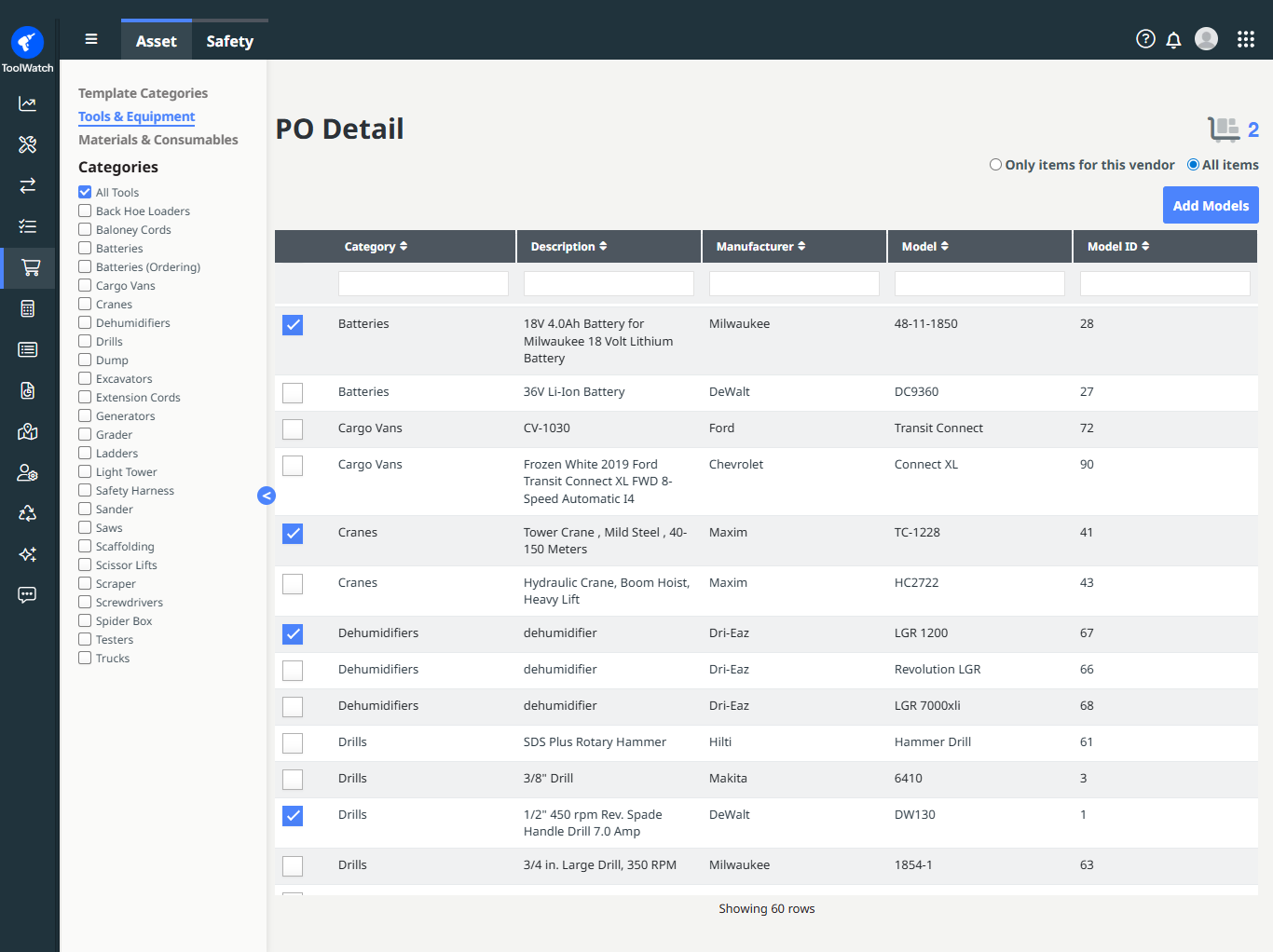The height and width of the screenshot is (952, 1273).
Task: Open the transfer arrows icon in sidebar
Action: pos(28,185)
